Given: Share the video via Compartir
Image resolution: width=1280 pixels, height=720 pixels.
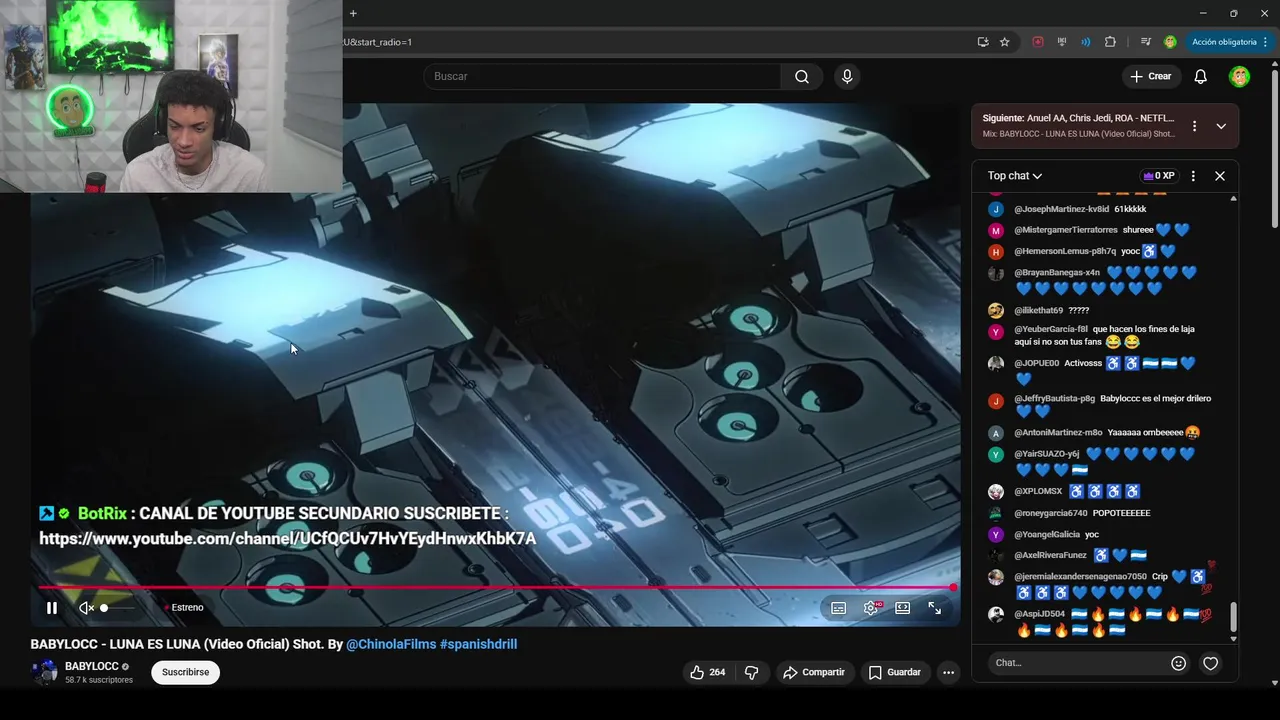Looking at the screenshot, I should click(x=814, y=672).
